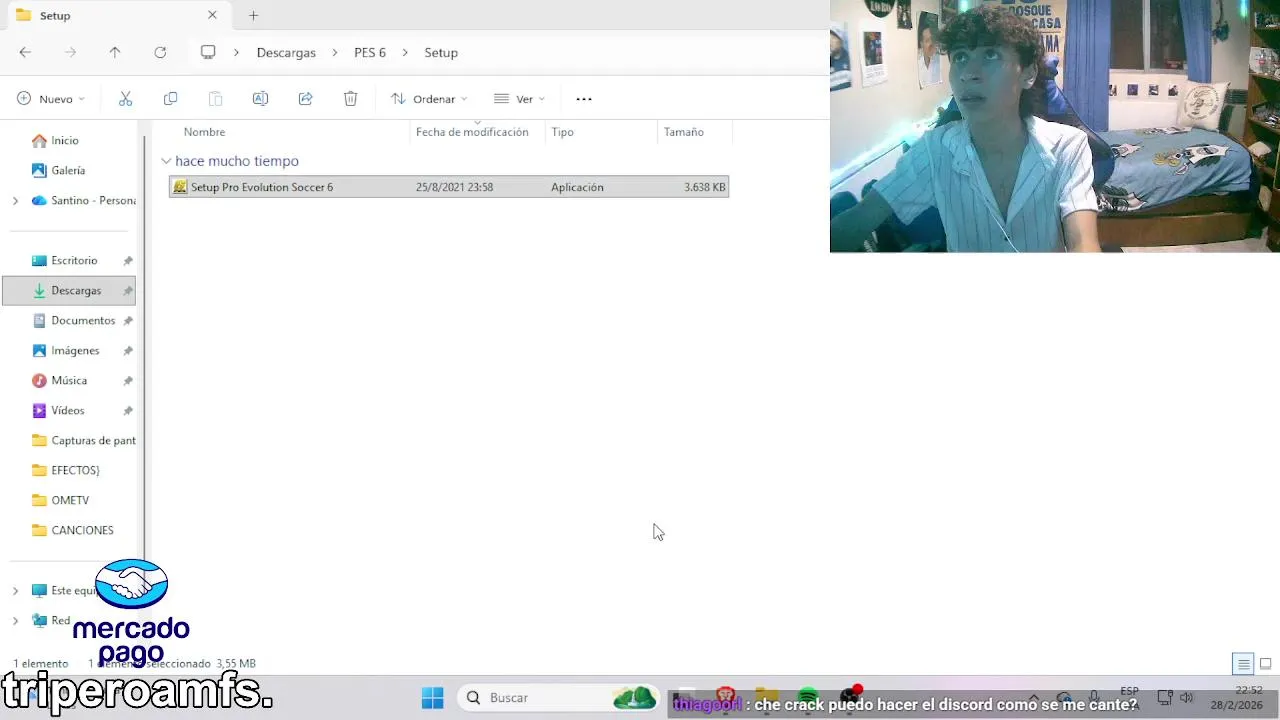Screen dimensions: 1280x720
Task: Open a new Explorer tab with plus
Action: coord(253,15)
